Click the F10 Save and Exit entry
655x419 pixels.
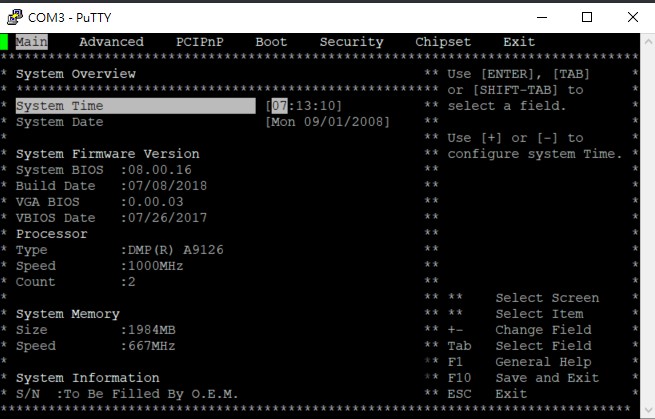pyautogui.click(x=523, y=378)
